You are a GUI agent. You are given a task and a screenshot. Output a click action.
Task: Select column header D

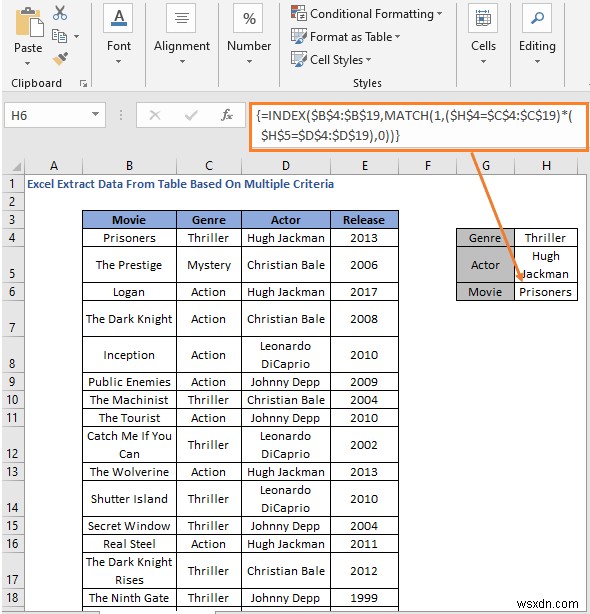286,166
